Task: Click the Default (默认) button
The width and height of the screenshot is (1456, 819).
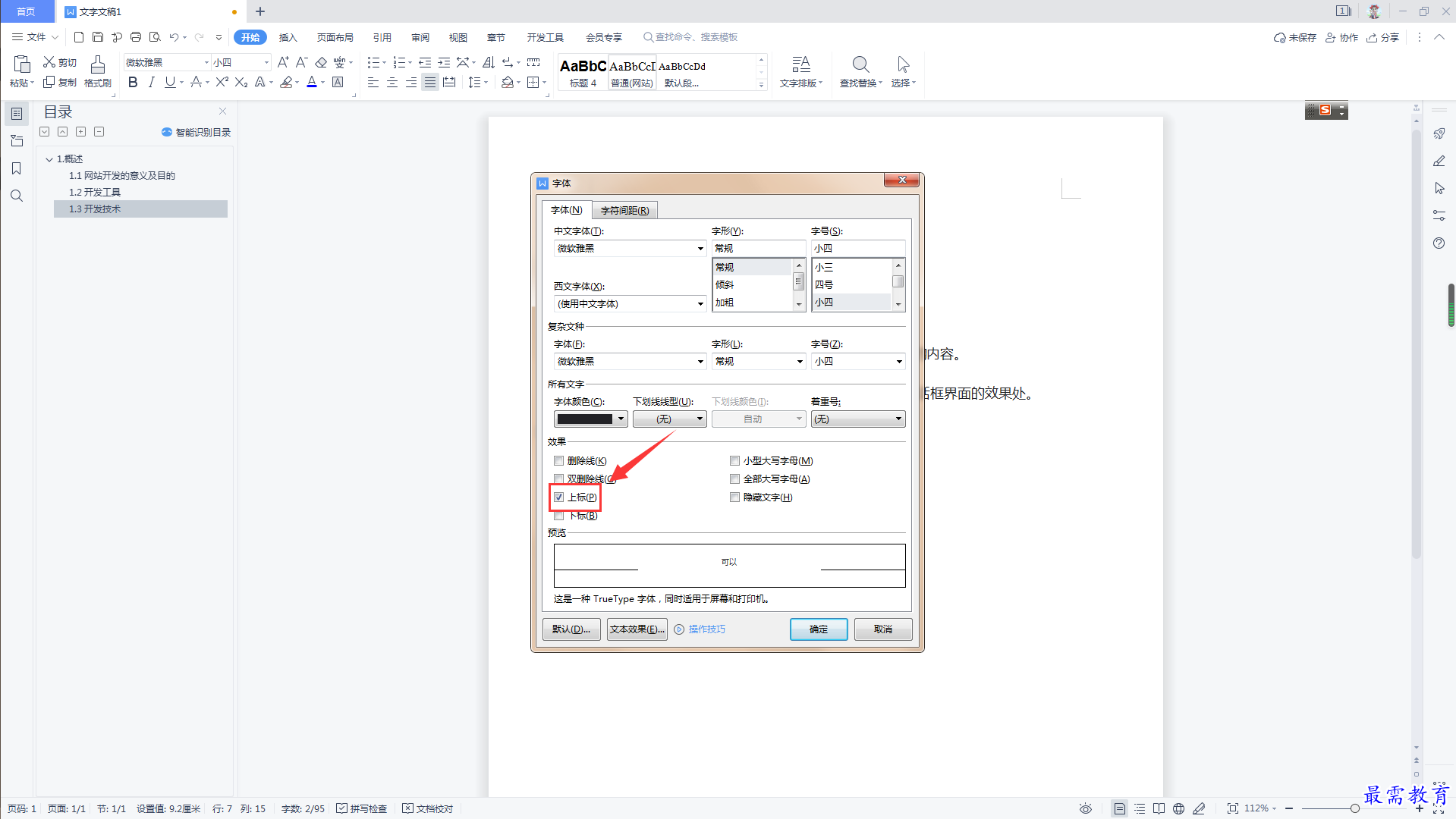Action: 571,629
